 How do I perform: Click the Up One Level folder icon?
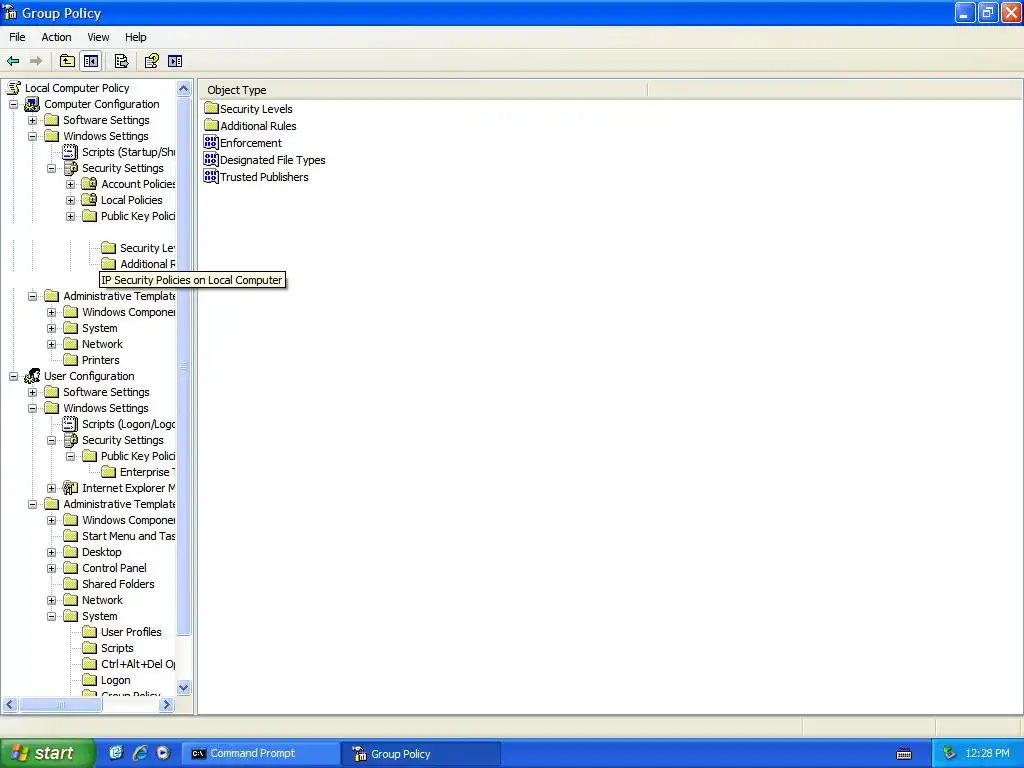(x=67, y=61)
